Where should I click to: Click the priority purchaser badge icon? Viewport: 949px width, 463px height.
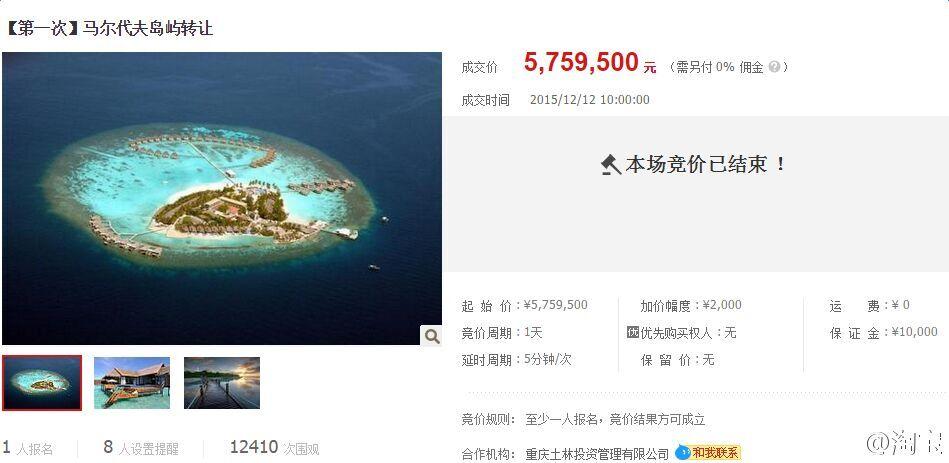(633, 332)
